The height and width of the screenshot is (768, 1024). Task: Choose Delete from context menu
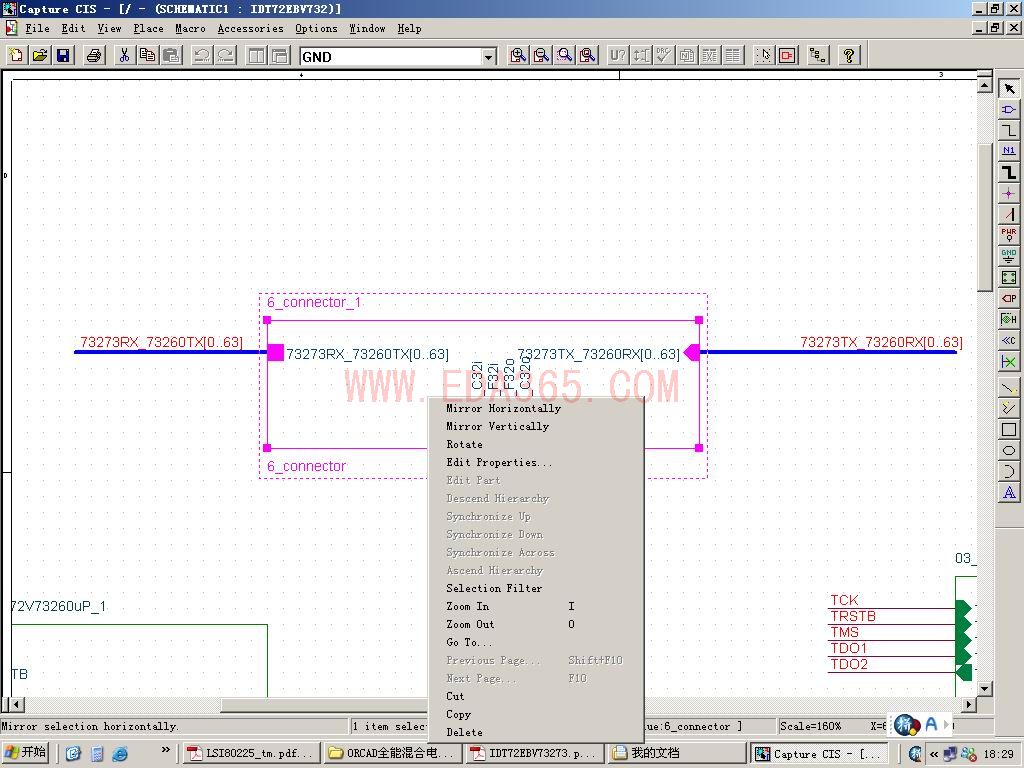click(536, 733)
